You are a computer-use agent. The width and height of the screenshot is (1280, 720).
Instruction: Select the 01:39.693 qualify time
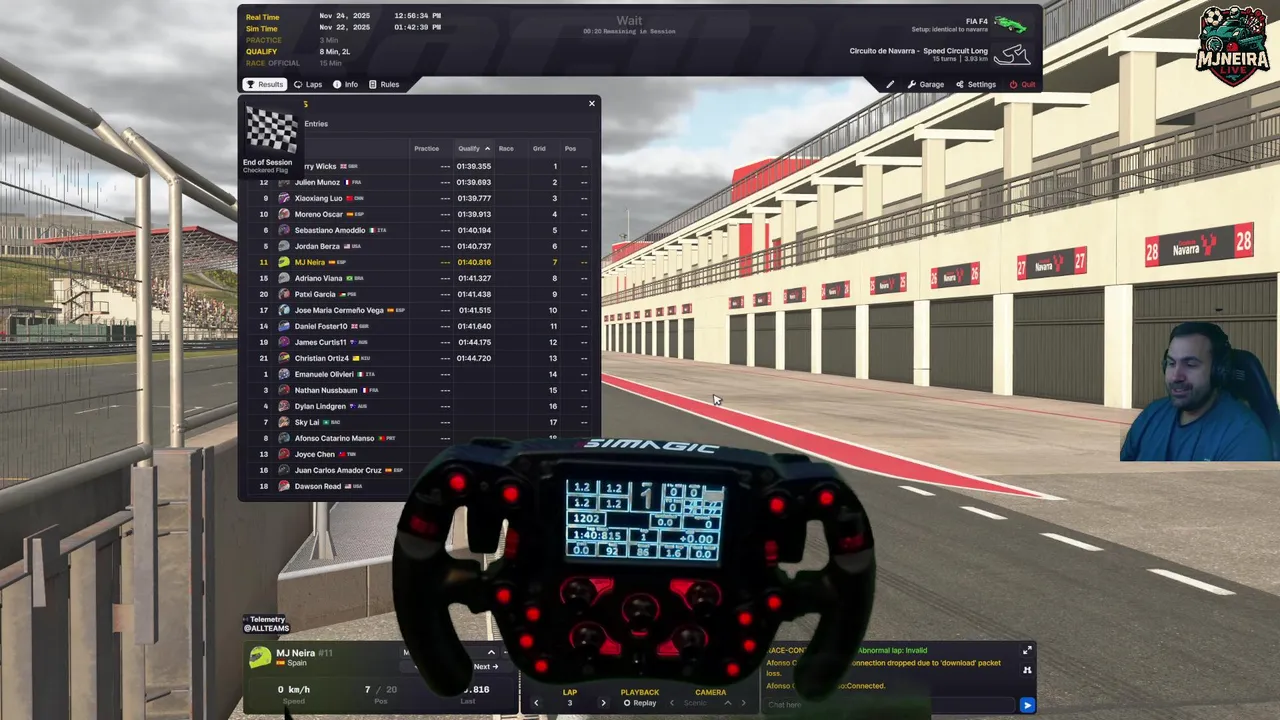[474, 182]
